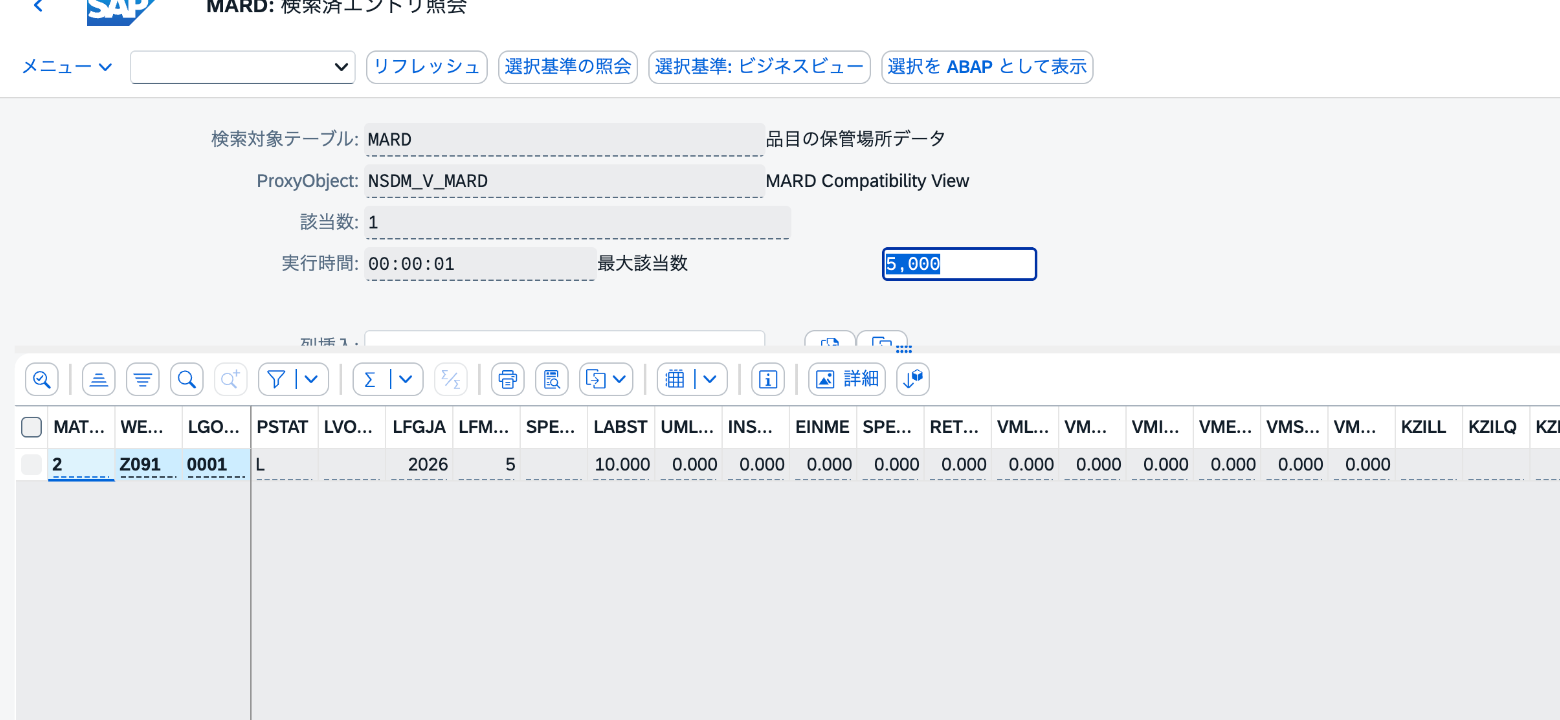This screenshot has height=720, width=1560.
Task: Open the layout options dropdown arrow
Action: [x=710, y=379]
